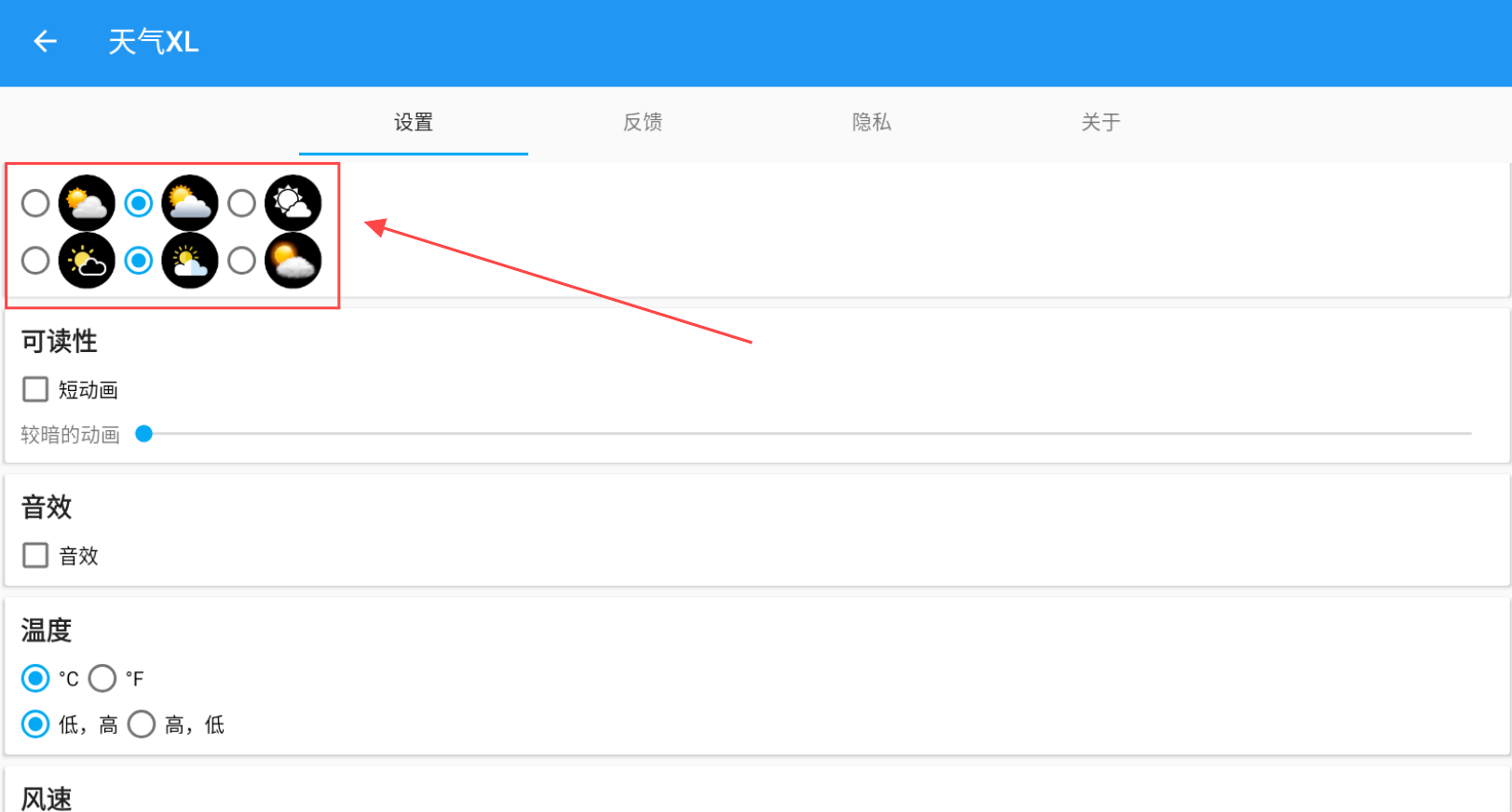Select radio button beside white outline sun icon
This screenshot has height=812, width=1512.
[x=241, y=203]
